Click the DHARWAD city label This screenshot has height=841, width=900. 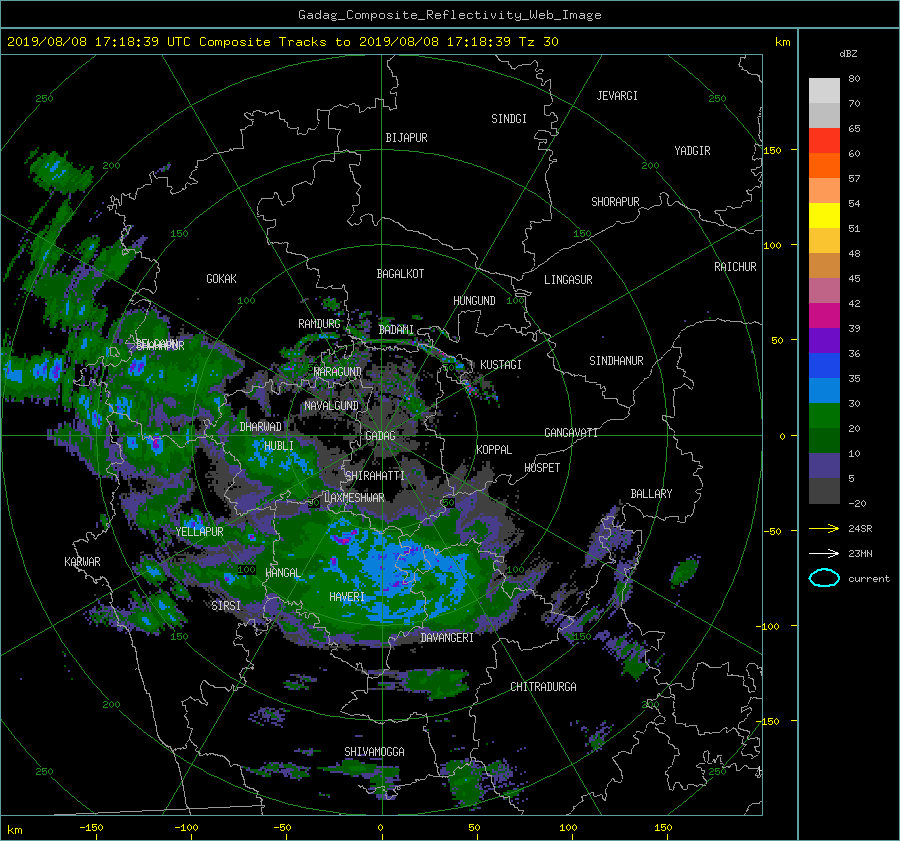(261, 427)
